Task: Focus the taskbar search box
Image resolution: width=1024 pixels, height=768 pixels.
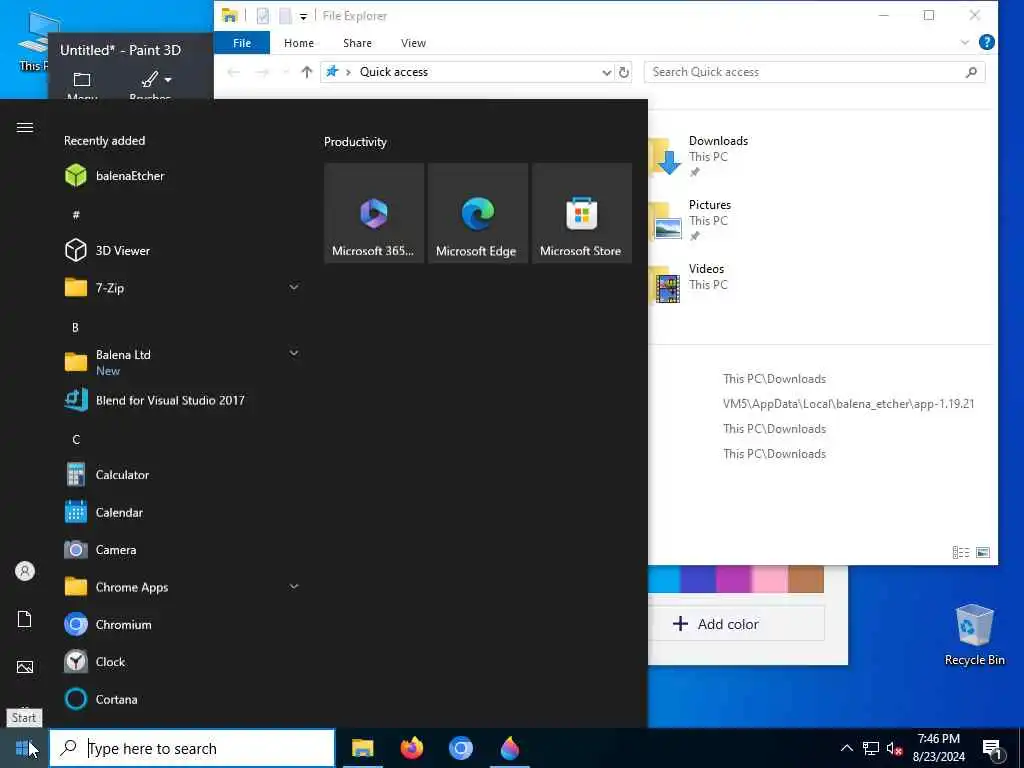Action: point(192,748)
